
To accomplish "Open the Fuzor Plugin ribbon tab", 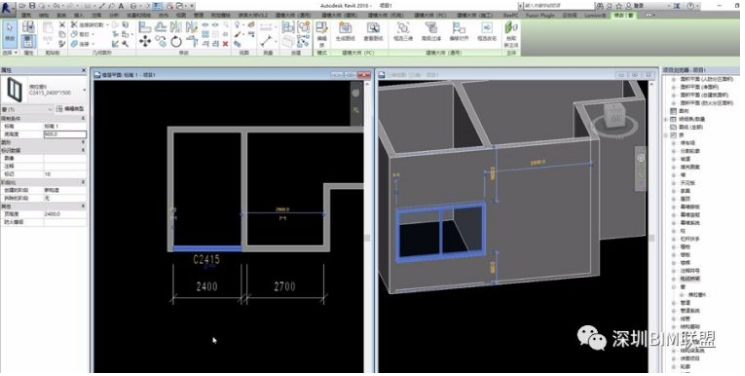I will (x=541, y=15).
